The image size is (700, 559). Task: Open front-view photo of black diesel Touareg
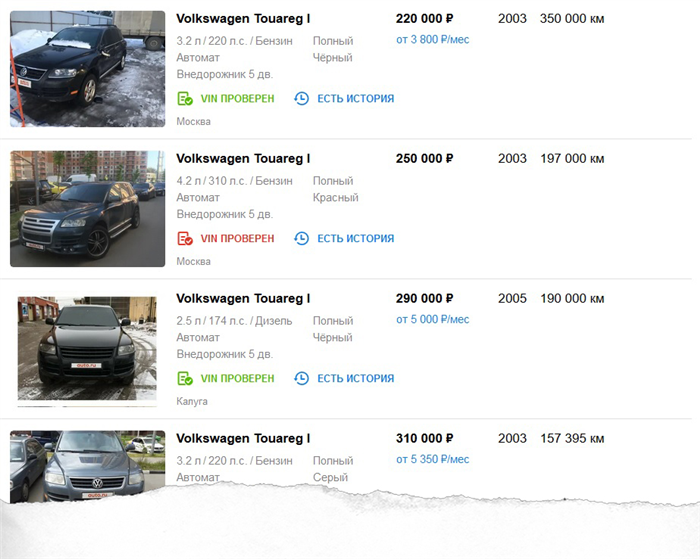click(88, 348)
